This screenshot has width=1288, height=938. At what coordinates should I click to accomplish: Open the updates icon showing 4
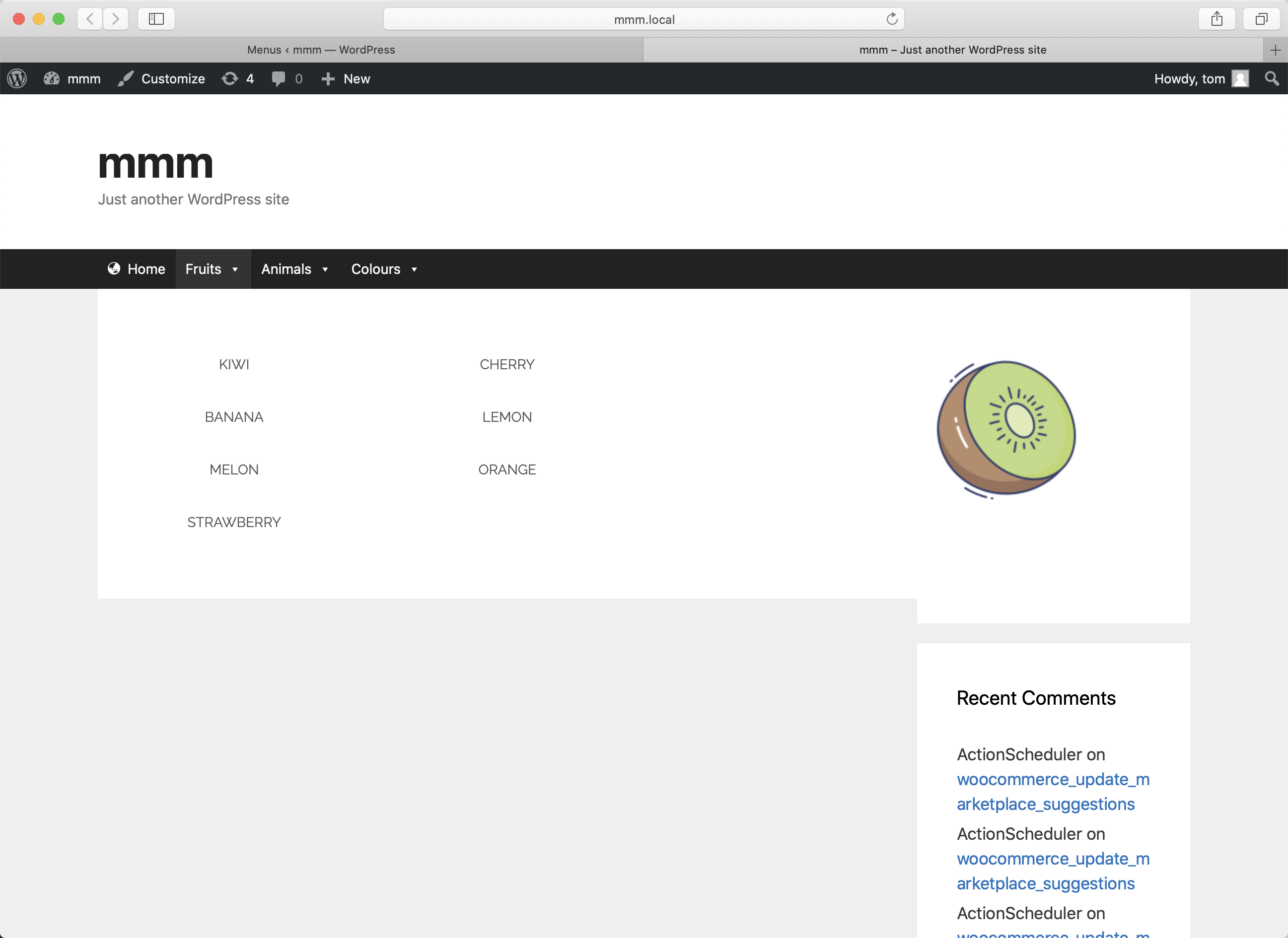[237, 78]
